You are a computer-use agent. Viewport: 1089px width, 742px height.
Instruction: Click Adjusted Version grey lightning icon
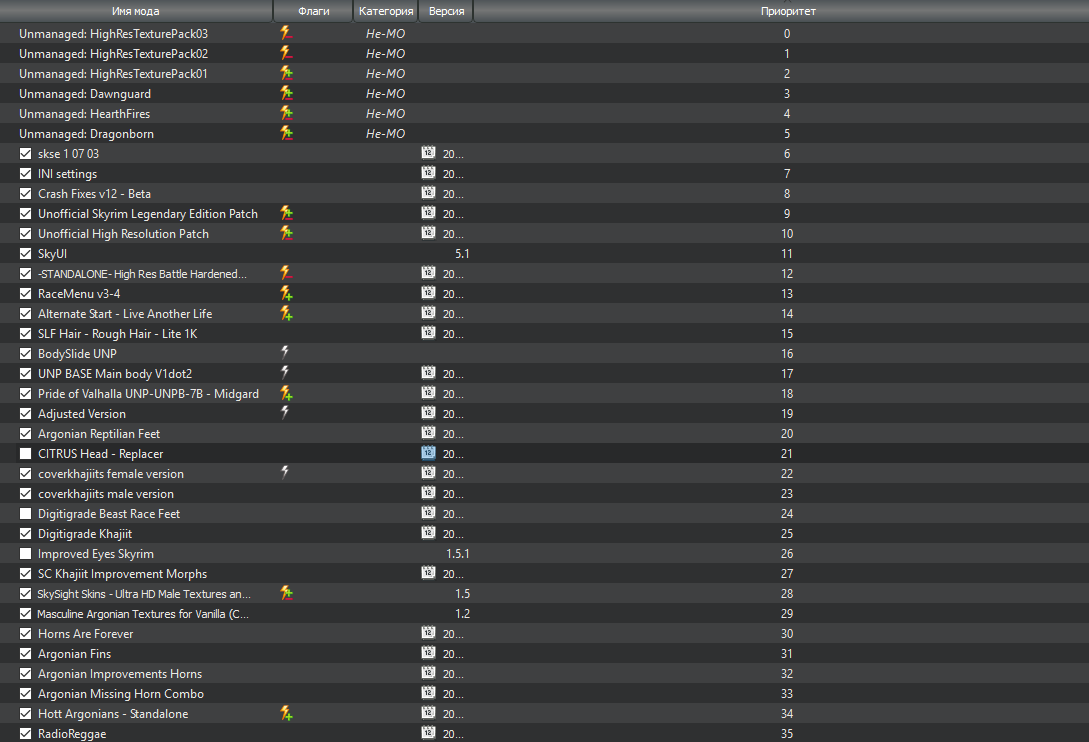285,413
